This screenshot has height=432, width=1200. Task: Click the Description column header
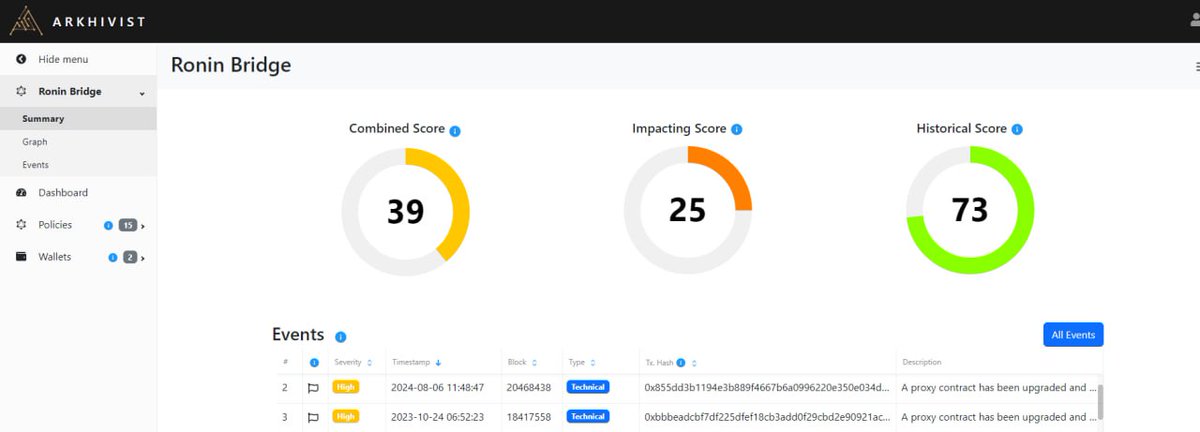921,362
